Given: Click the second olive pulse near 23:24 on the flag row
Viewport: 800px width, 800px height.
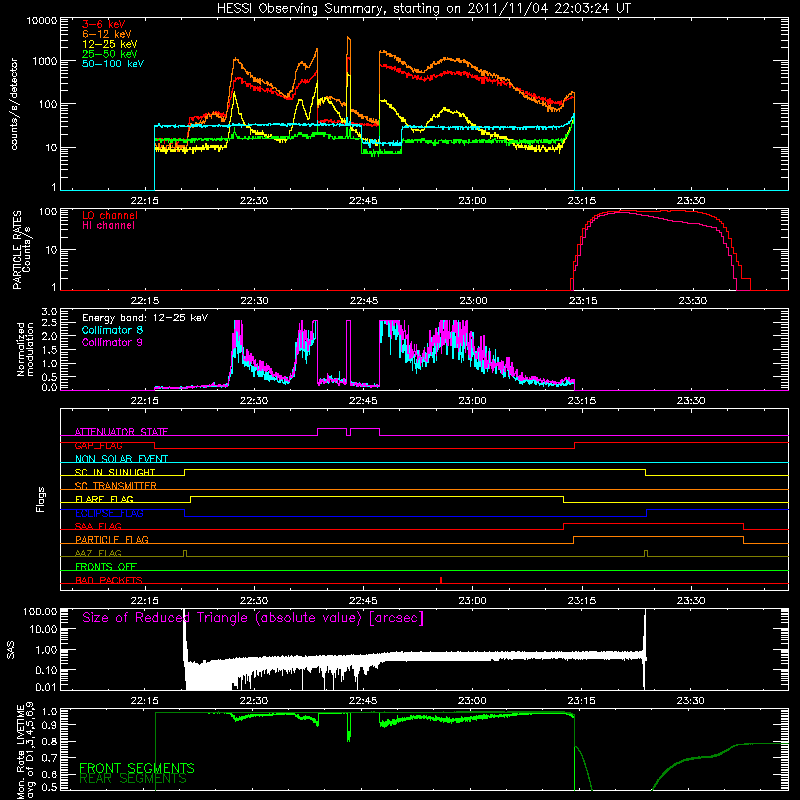Looking at the screenshot, I should tap(646, 554).
